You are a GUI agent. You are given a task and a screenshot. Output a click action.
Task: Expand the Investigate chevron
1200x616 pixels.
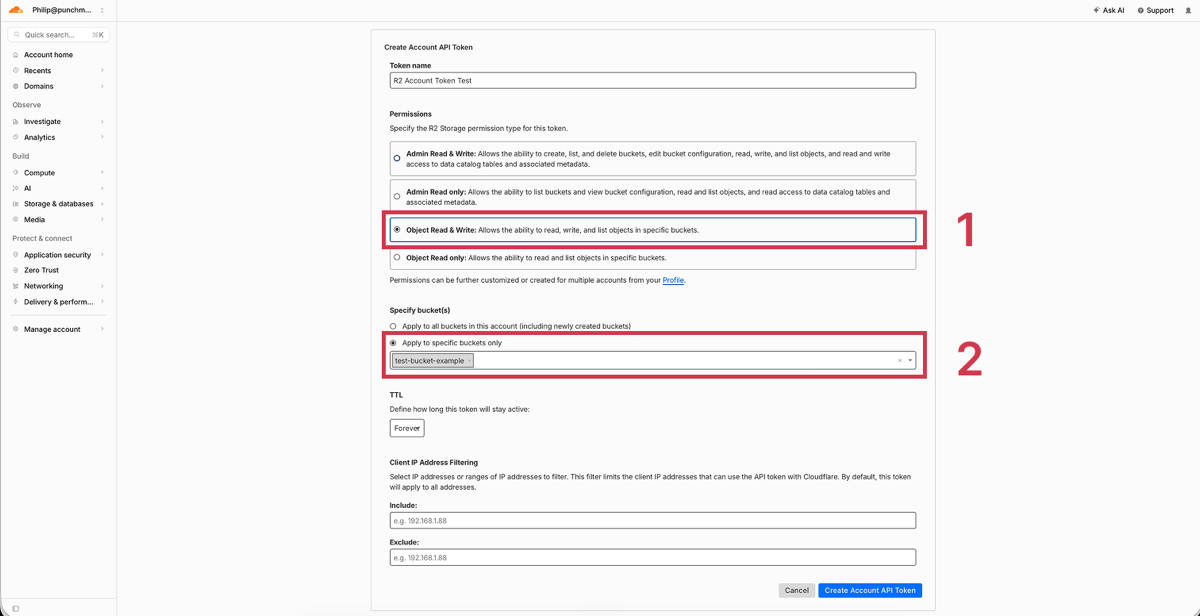tap(102, 122)
